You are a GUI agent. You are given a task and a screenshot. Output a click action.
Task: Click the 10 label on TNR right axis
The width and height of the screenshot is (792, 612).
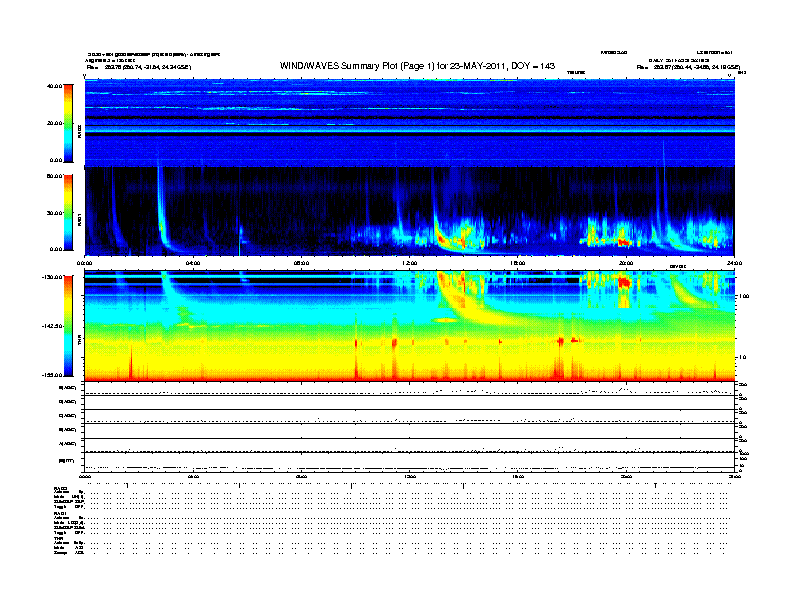click(x=742, y=358)
